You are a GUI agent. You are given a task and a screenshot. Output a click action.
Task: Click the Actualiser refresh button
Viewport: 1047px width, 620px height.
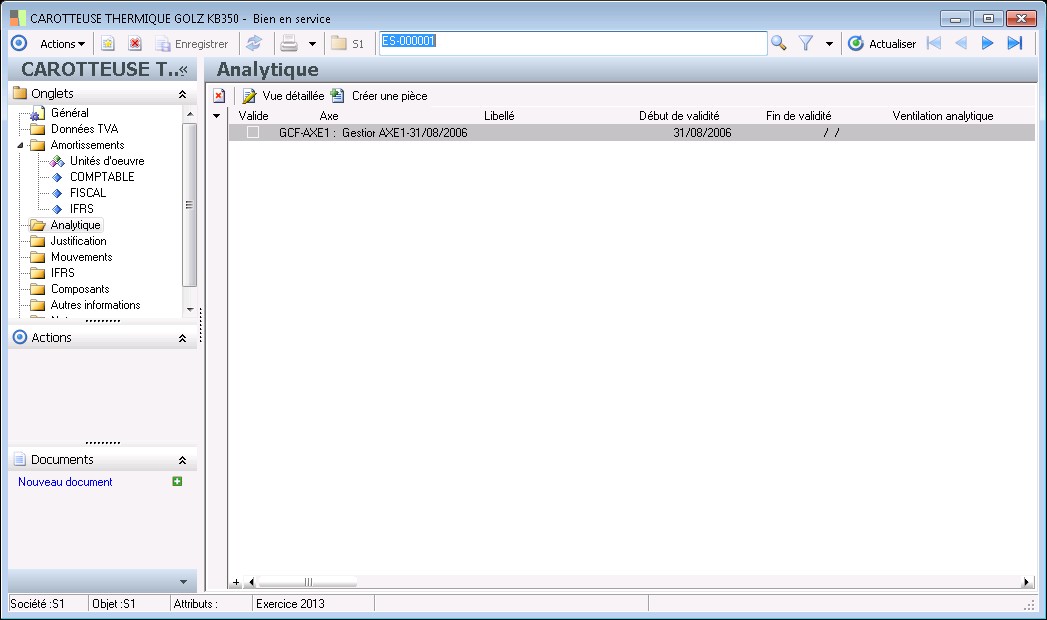[x=881, y=44]
